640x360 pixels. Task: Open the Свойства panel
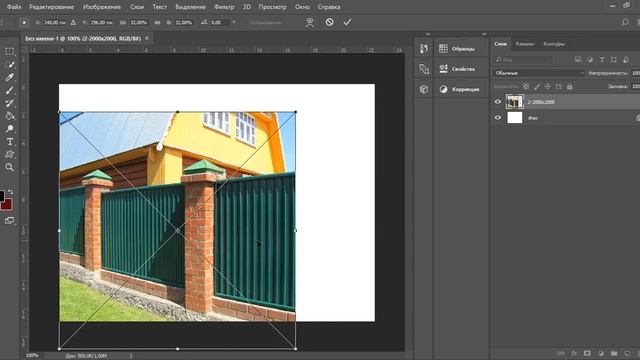pos(462,69)
